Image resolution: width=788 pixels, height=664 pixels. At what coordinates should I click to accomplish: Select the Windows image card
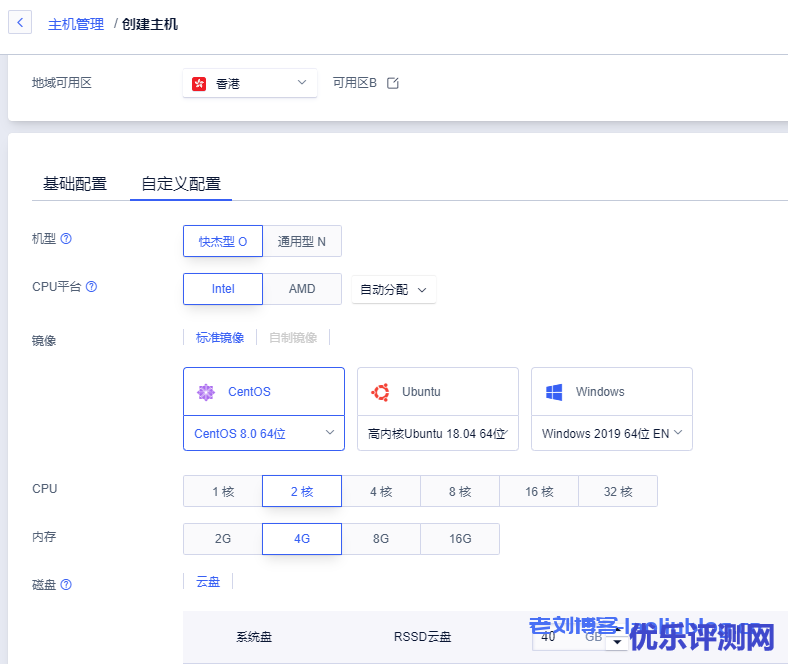(611, 392)
